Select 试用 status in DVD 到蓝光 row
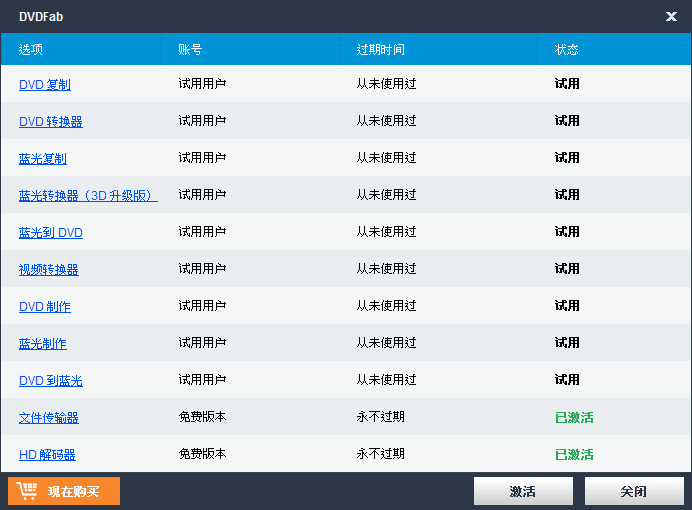692x510 pixels. click(567, 380)
